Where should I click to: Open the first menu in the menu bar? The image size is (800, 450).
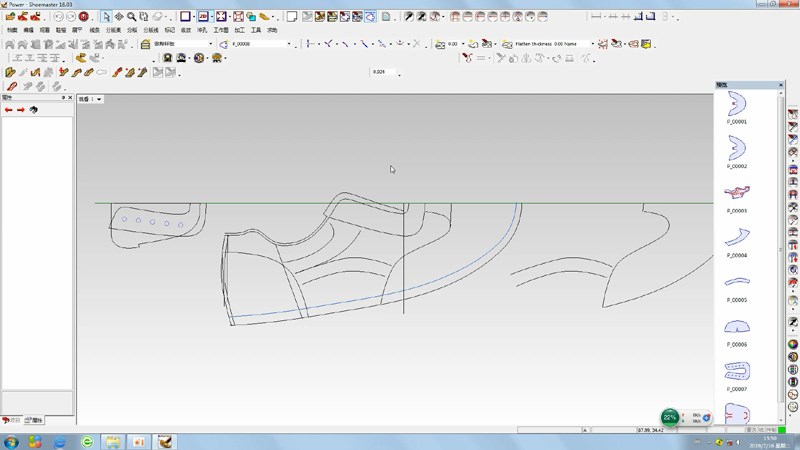[x=11, y=31]
